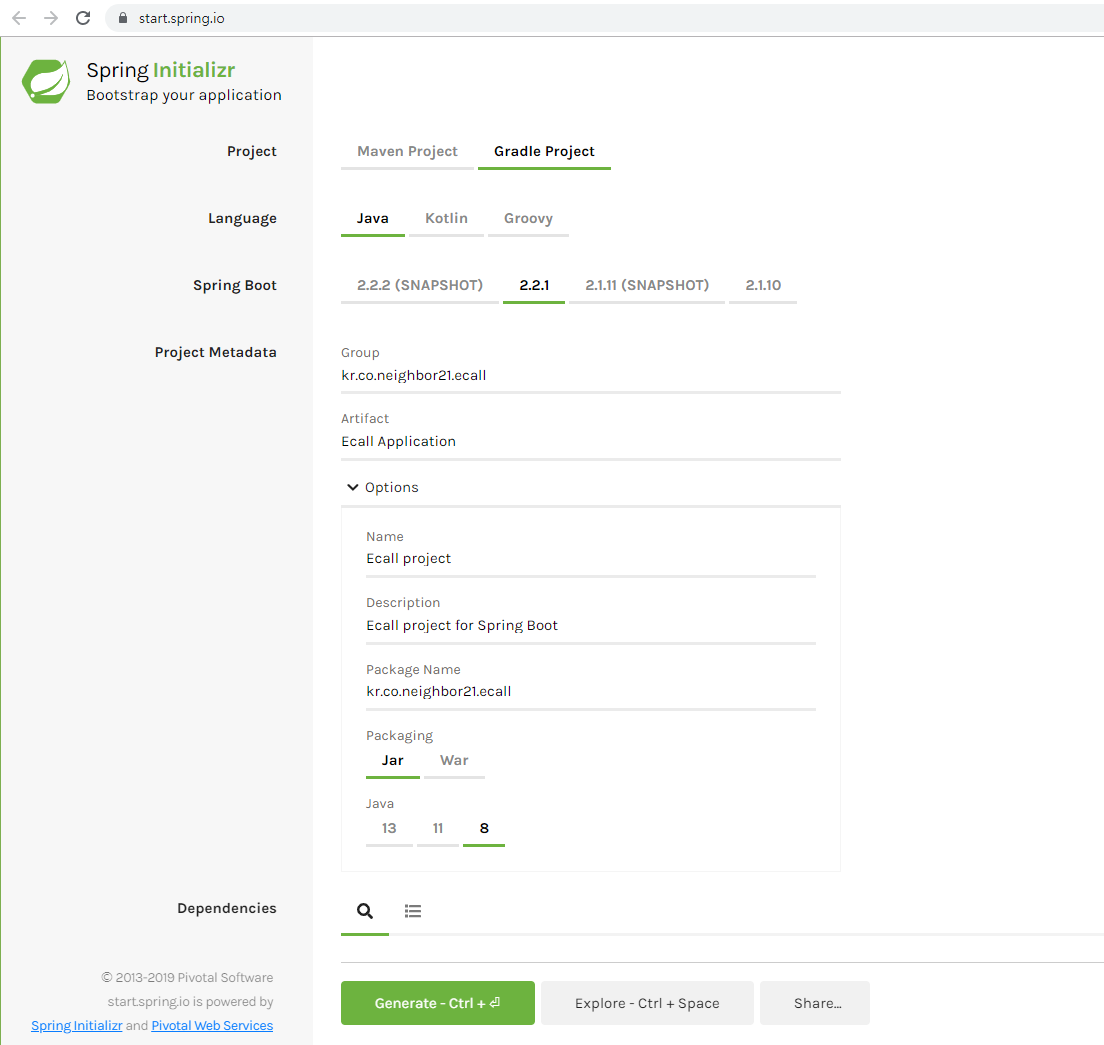Screen dimensions: 1104x1045
Task: Click the Packaging label
Action: point(399,736)
